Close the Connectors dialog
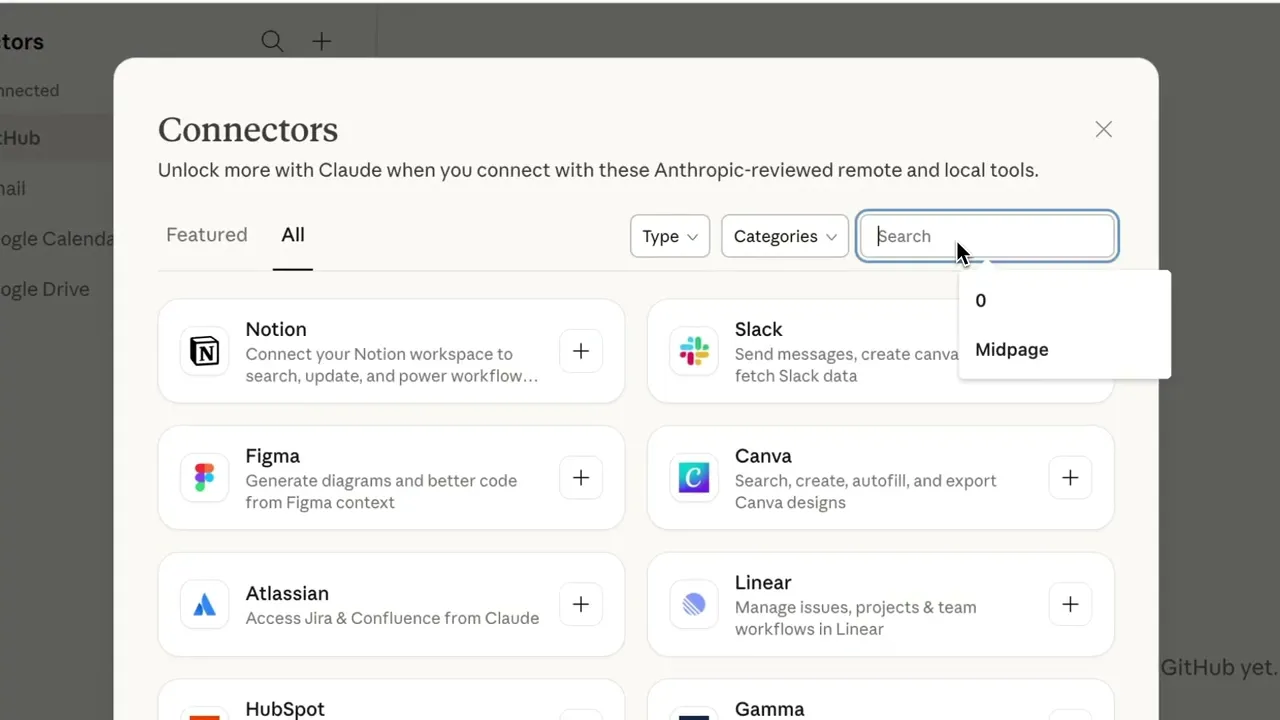The width and height of the screenshot is (1280, 720). click(1103, 129)
